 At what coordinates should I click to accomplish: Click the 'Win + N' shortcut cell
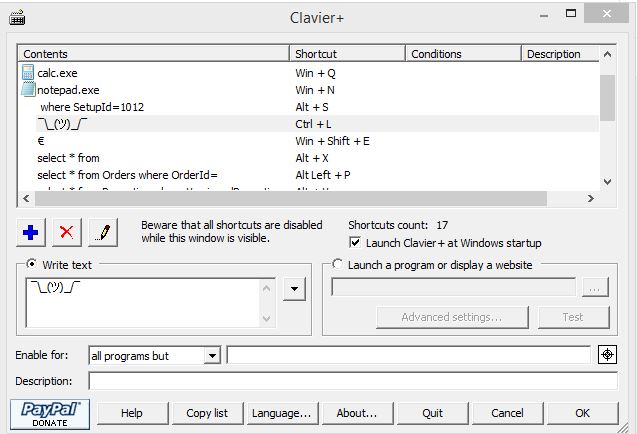point(315,90)
